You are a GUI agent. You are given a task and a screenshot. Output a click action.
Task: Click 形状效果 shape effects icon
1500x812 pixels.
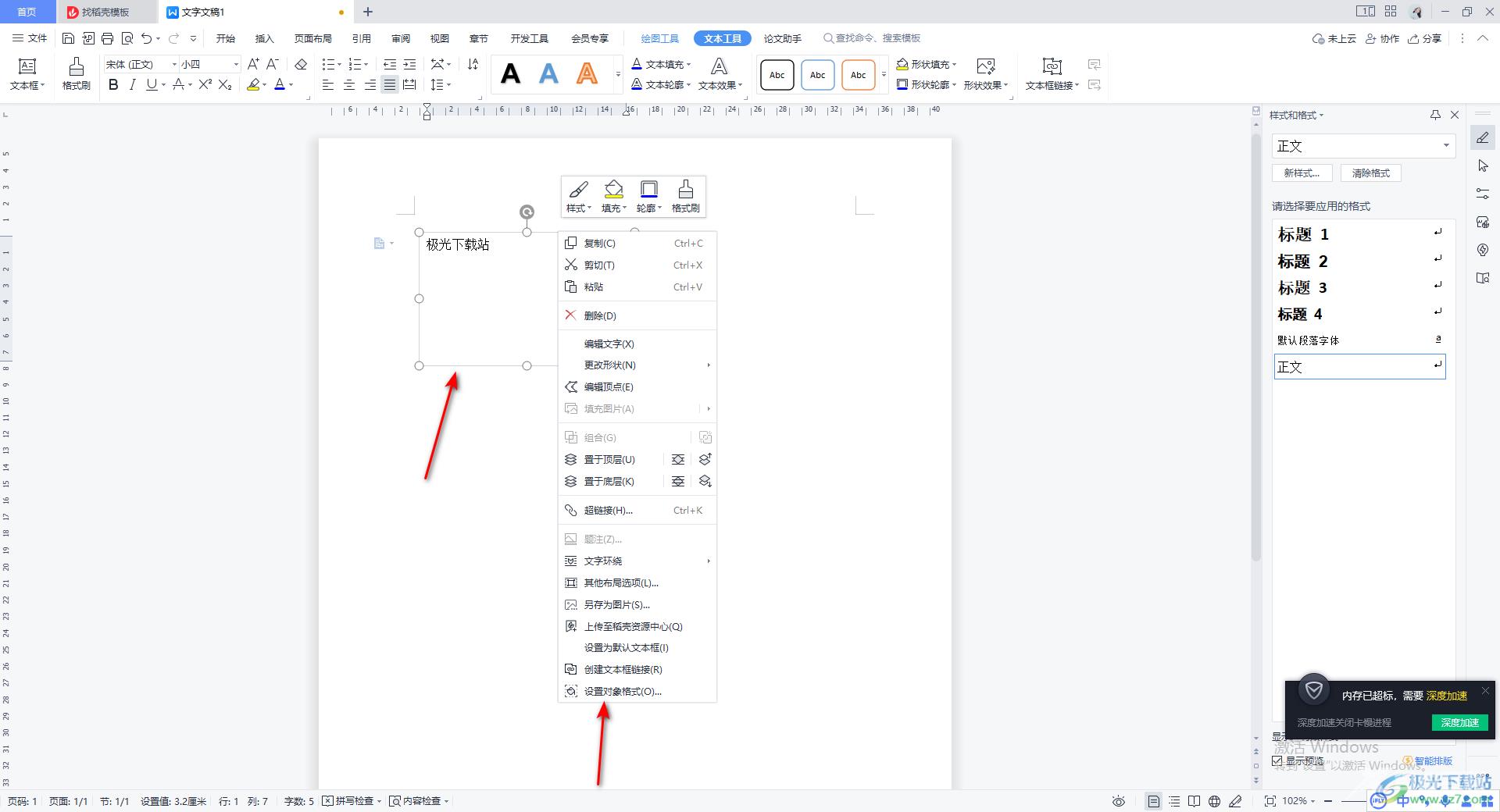986,66
